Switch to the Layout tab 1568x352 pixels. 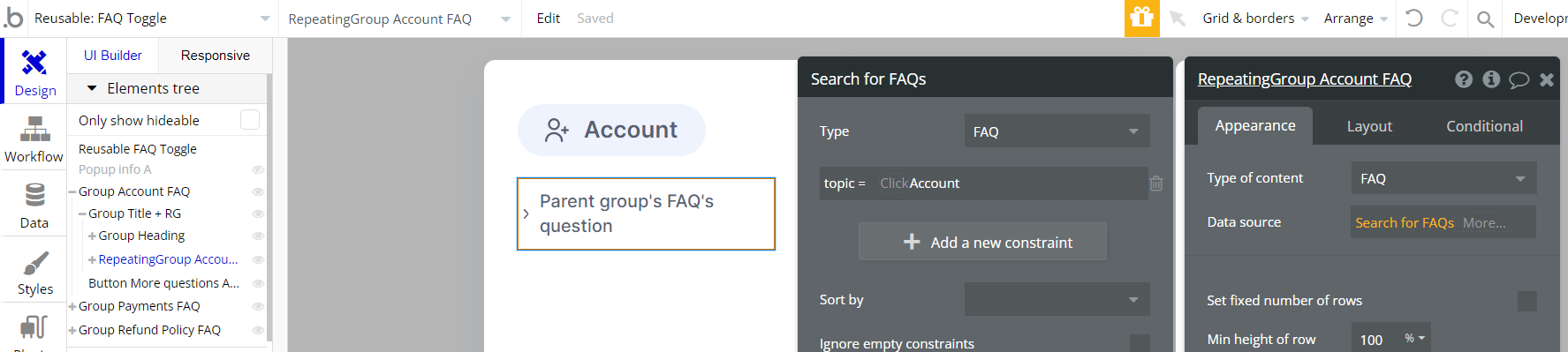(x=1368, y=126)
